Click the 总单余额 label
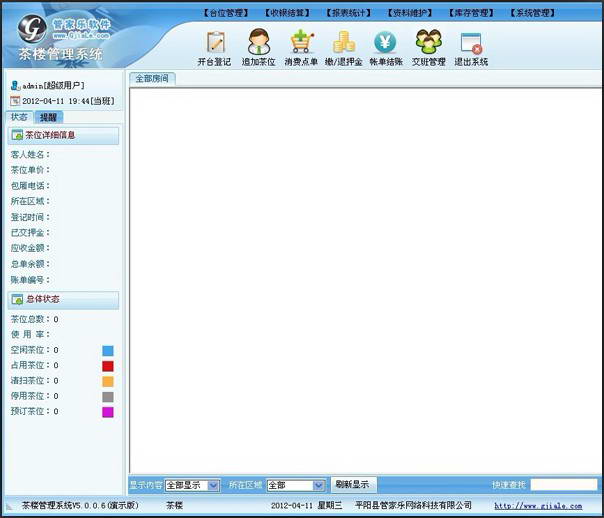This screenshot has width=604, height=518. click(x=30, y=264)
